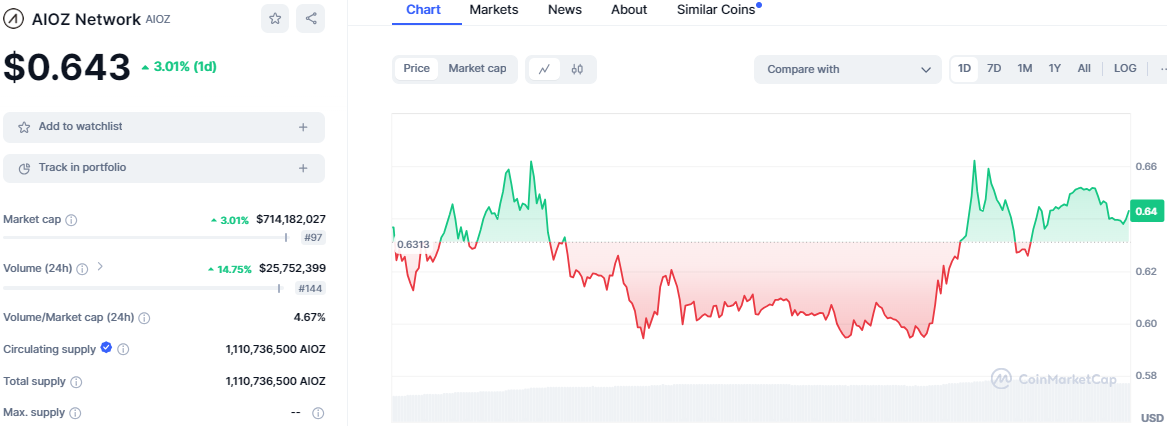Select the Price toggle option

[417, 69]
